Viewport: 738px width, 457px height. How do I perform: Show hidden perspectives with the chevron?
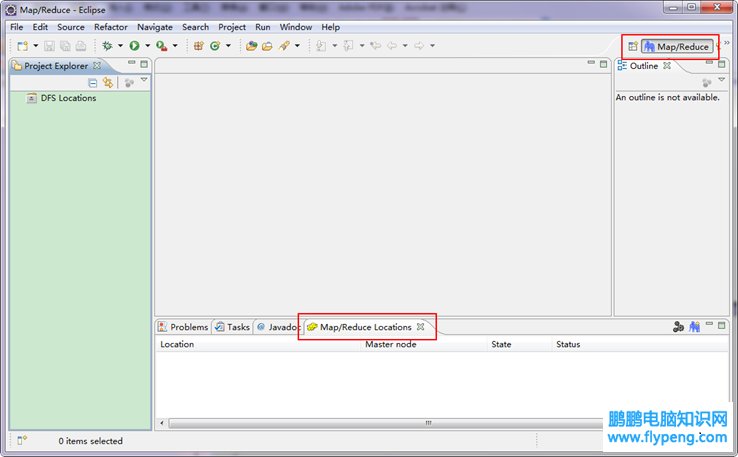tap(727, 43)
